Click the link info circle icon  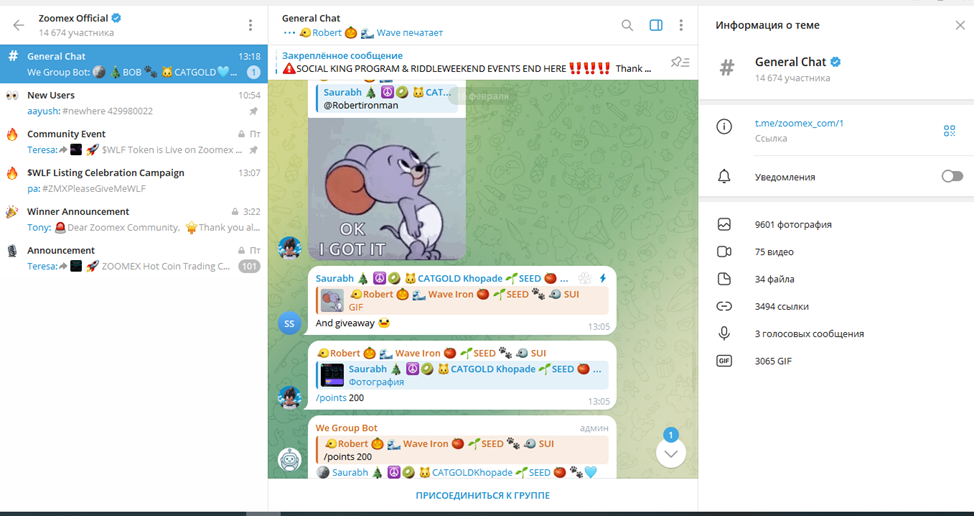click(724, 127)
